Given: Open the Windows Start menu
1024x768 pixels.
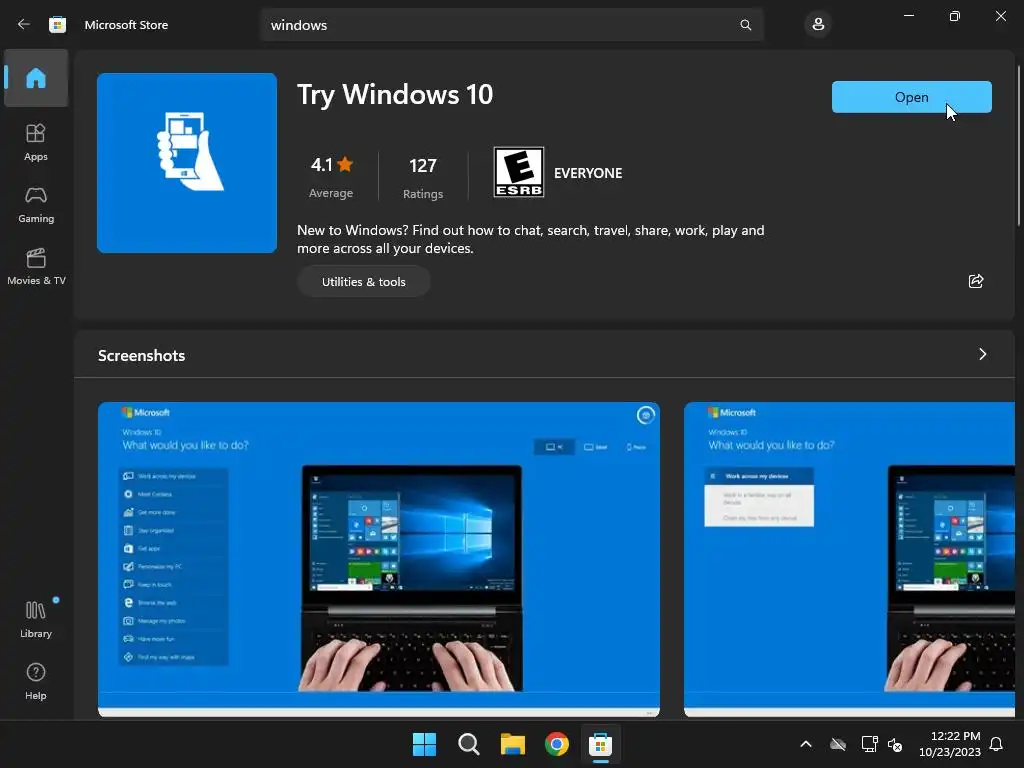Looking at the screenshot, I should (424, 744).
